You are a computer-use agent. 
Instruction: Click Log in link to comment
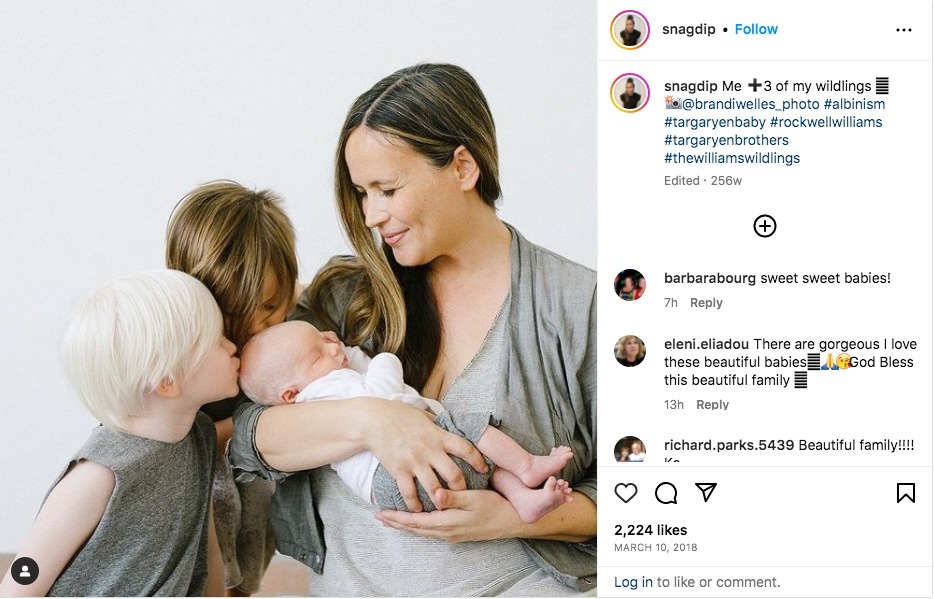tap(633, 582)
